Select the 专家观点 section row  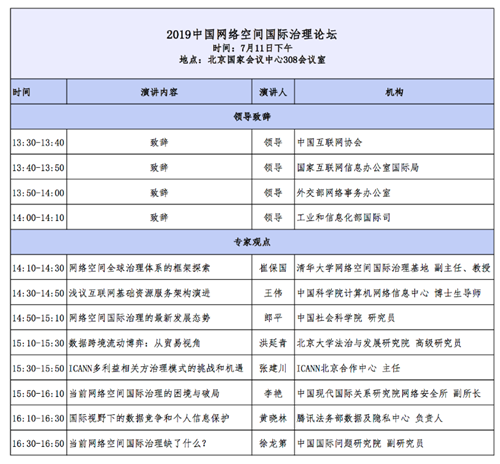(x=252, y=242)
